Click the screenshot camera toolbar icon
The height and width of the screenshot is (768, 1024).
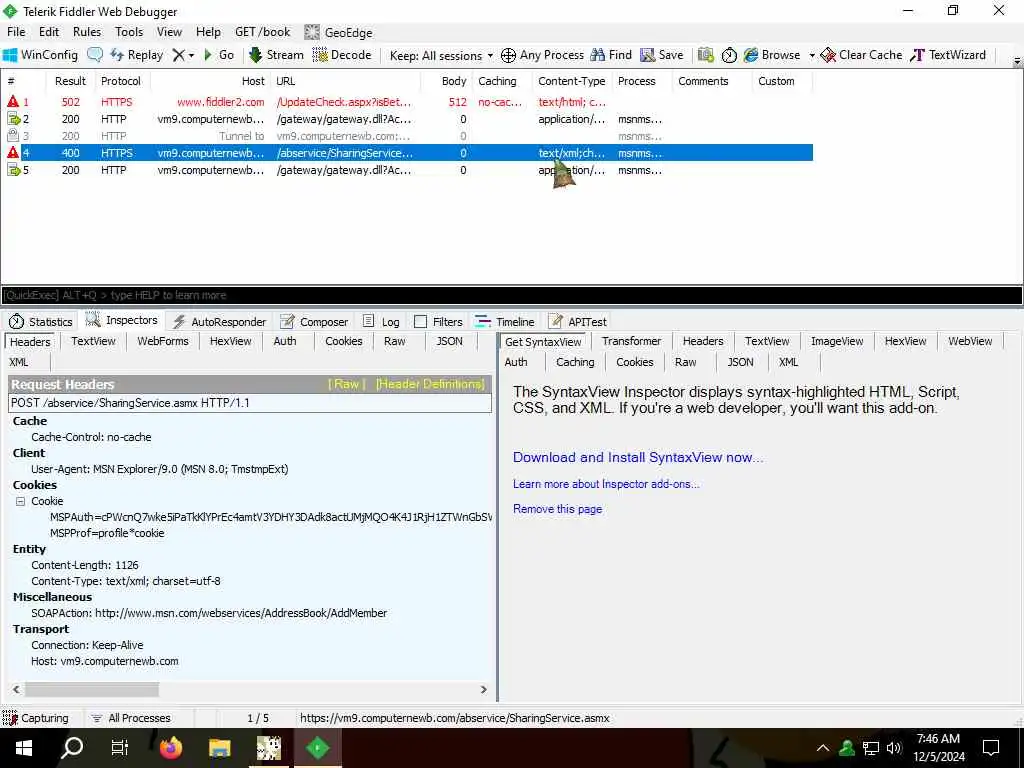point(705,55)
